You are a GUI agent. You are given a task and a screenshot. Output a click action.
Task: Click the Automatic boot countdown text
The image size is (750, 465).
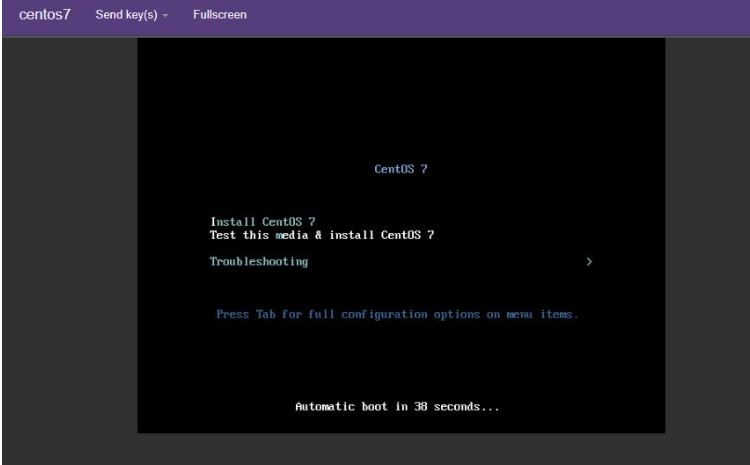pyautogui.click(x=397, y=407)
